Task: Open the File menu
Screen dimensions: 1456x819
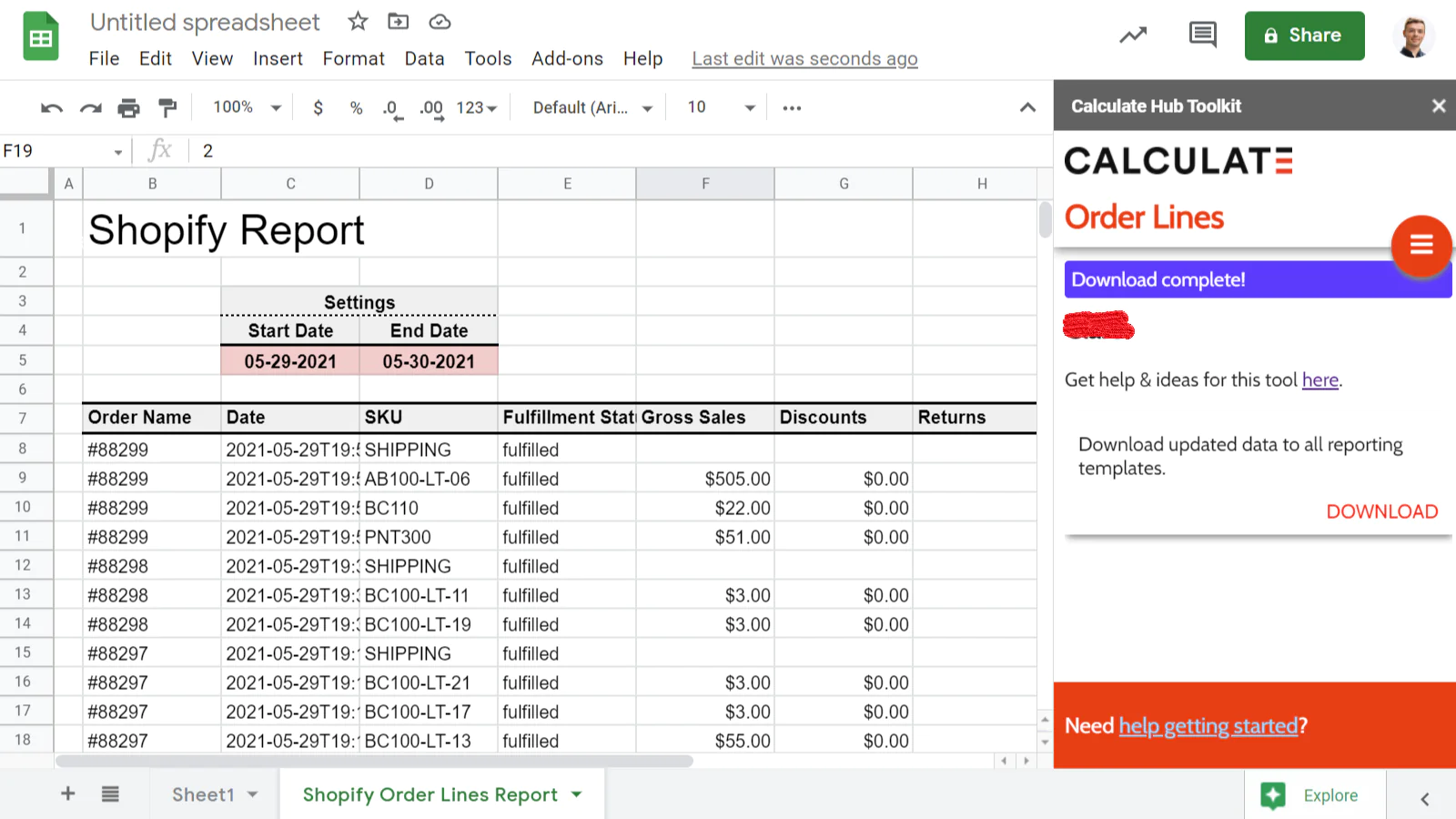Action: (x=104, y=58)
